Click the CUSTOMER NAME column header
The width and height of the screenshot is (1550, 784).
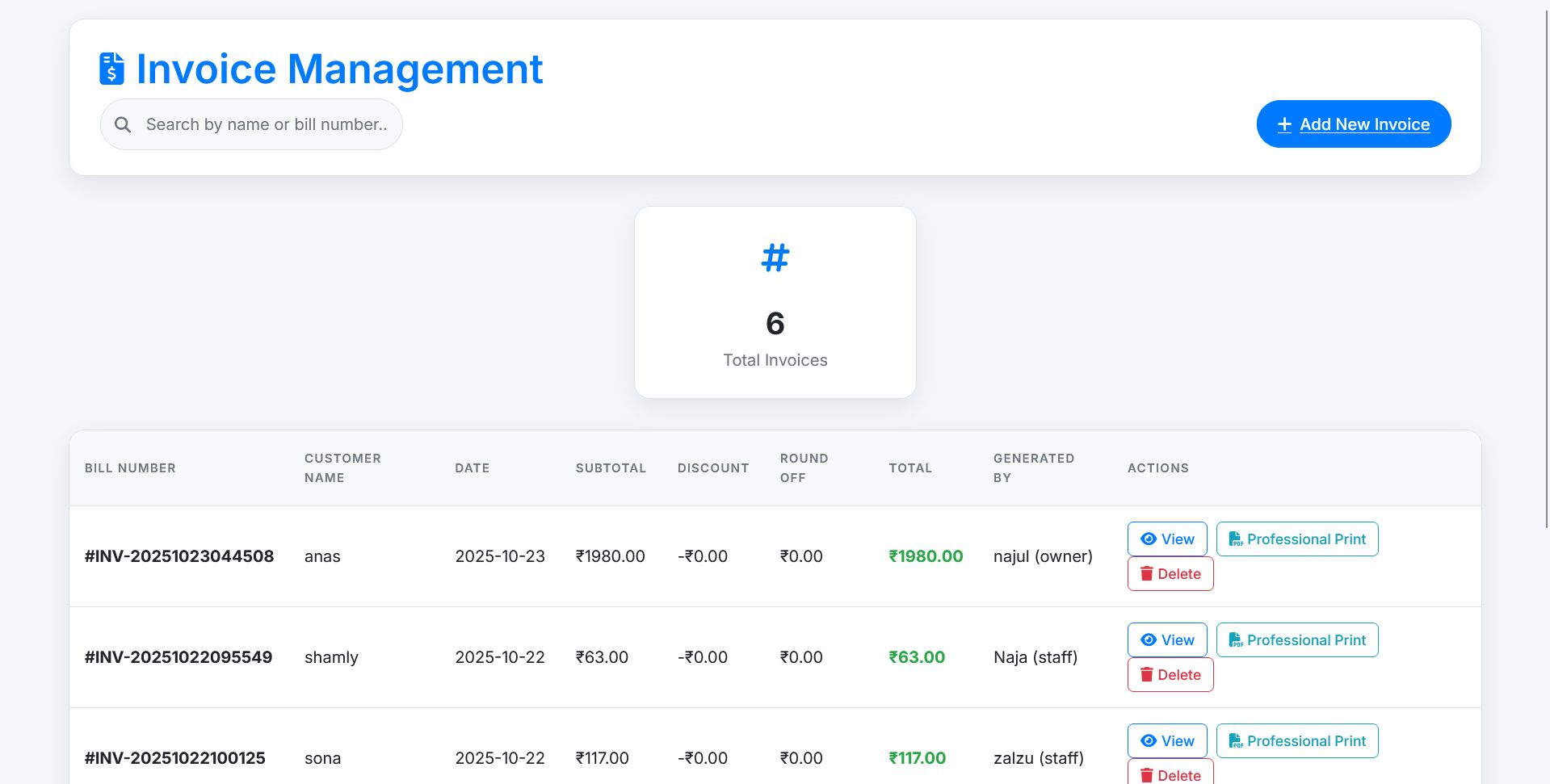342,467
